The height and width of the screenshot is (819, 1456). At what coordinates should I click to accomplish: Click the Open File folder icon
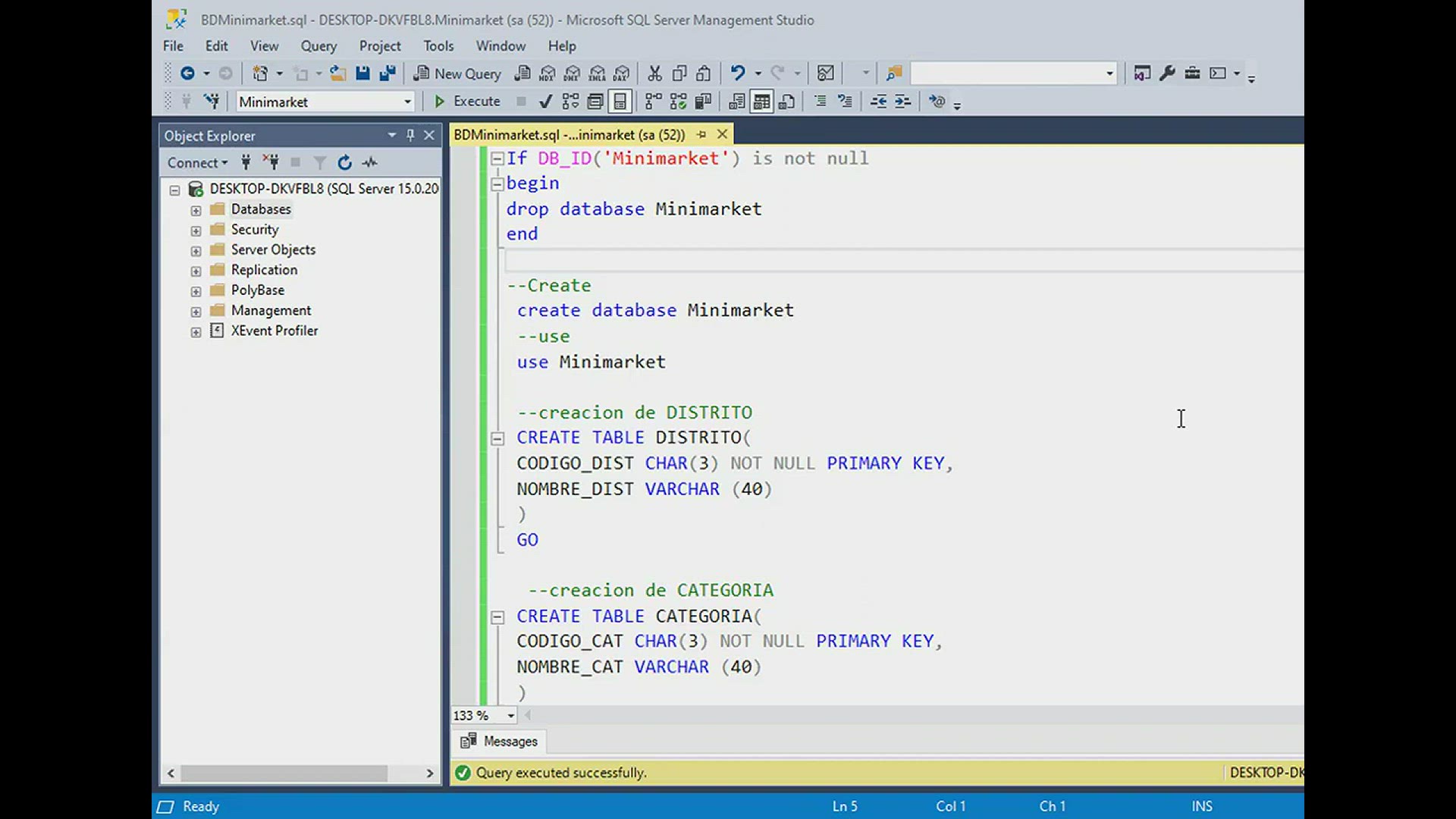(x=338, y=74)
